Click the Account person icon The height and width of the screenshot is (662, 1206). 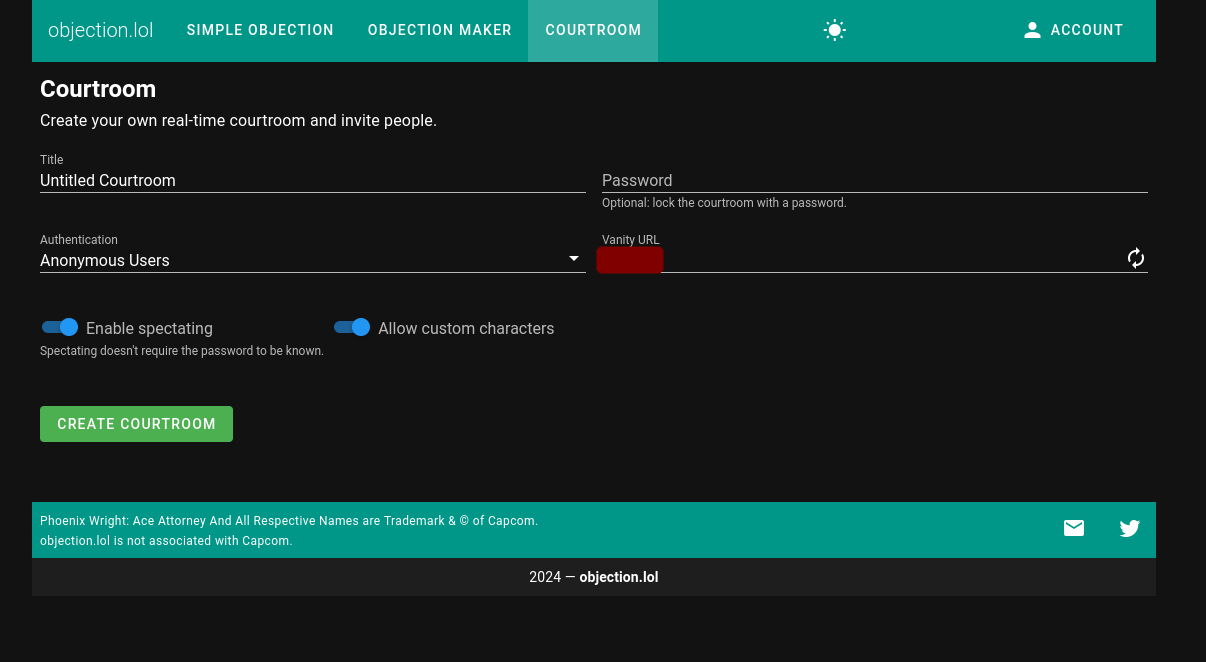[x=1032, y=30]
